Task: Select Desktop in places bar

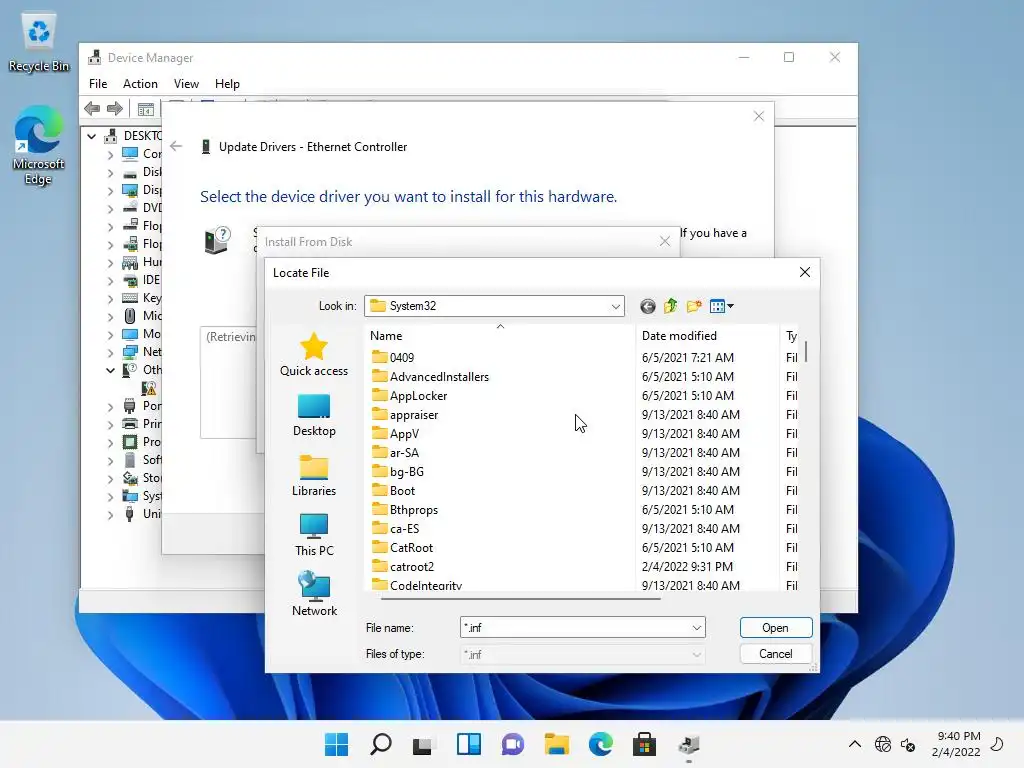Action: [x=313, y=415]
